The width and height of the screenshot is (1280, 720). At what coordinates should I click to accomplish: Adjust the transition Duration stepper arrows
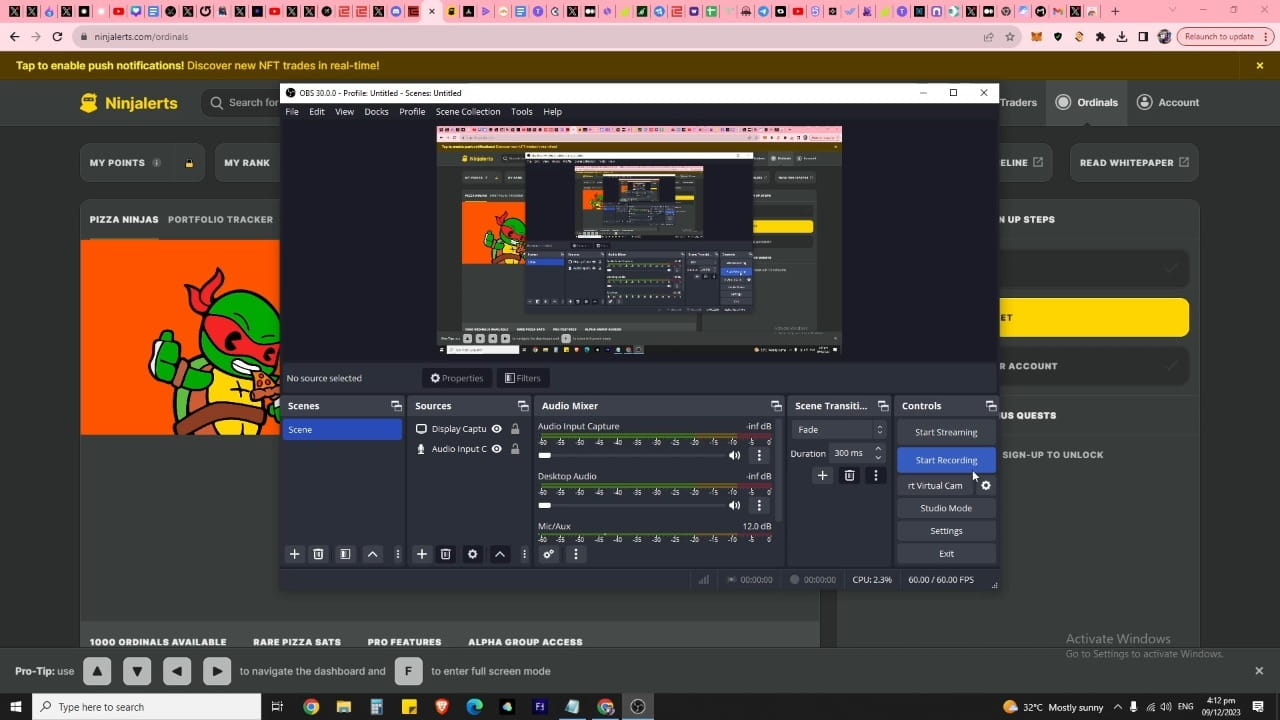pyautogui.click(x=878, y=453)
